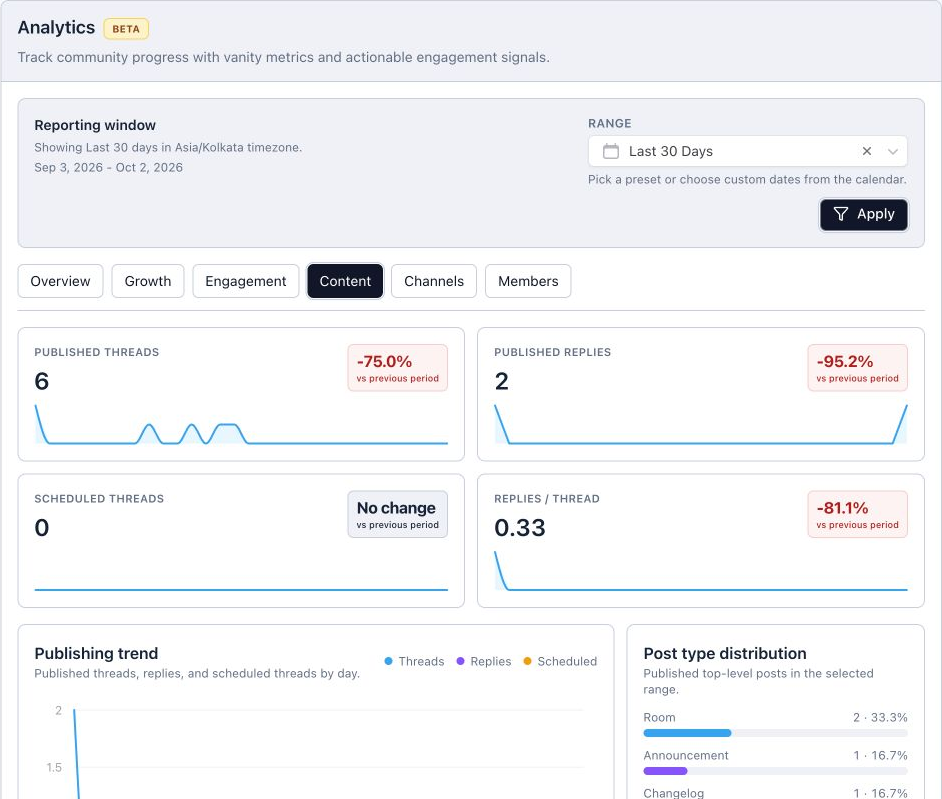
Task: Click the -75.0% Published Threads change badge
Action: point(398,368)
